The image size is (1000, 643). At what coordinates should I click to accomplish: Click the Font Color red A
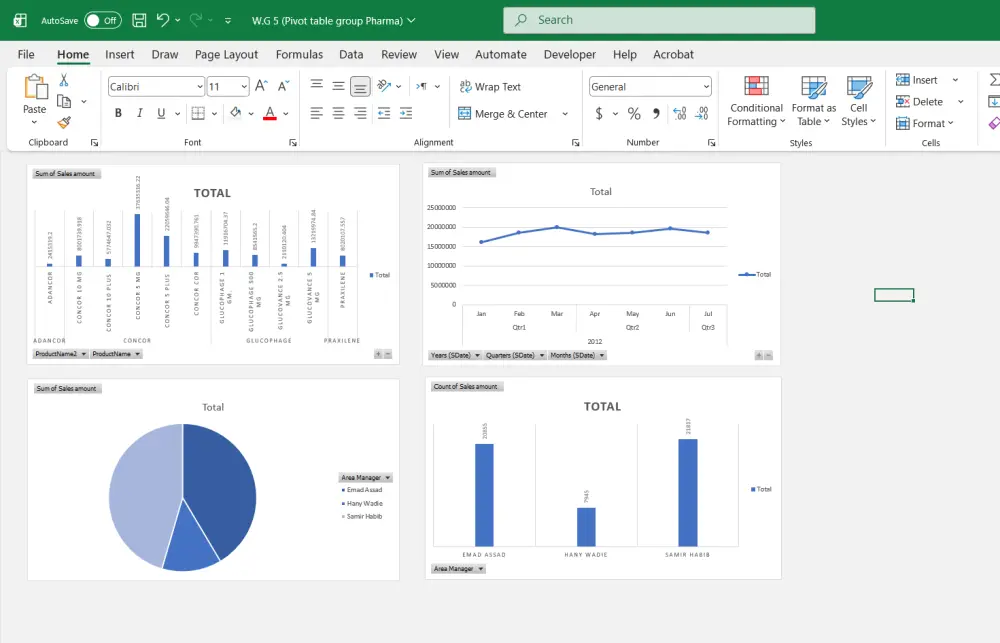click(270, 114)
